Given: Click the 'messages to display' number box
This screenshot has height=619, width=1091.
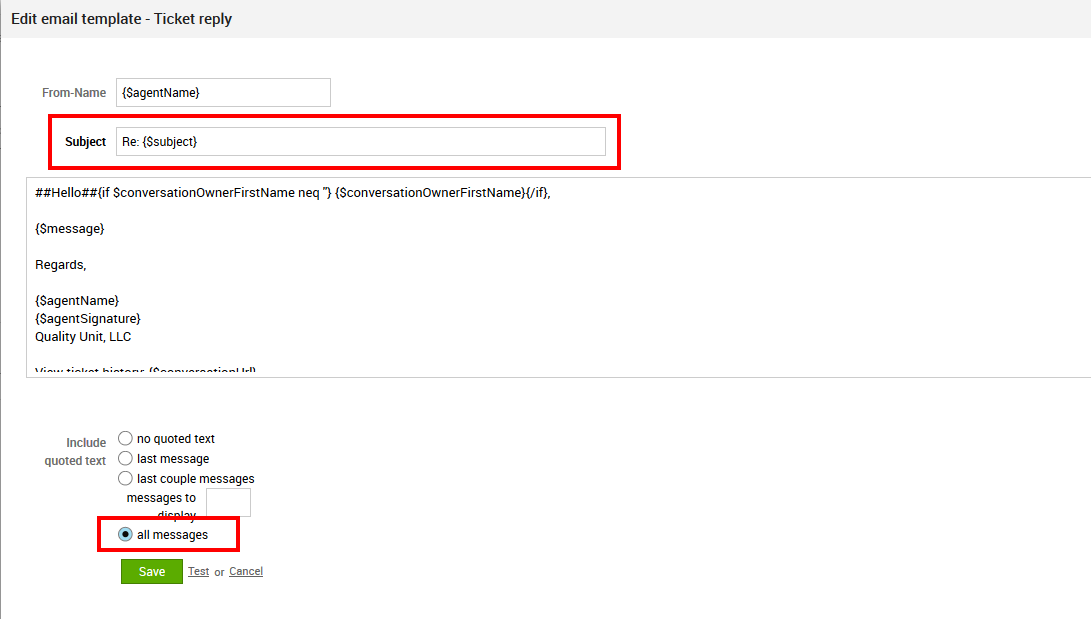Looking at the screenshot, I should point(228,502).
